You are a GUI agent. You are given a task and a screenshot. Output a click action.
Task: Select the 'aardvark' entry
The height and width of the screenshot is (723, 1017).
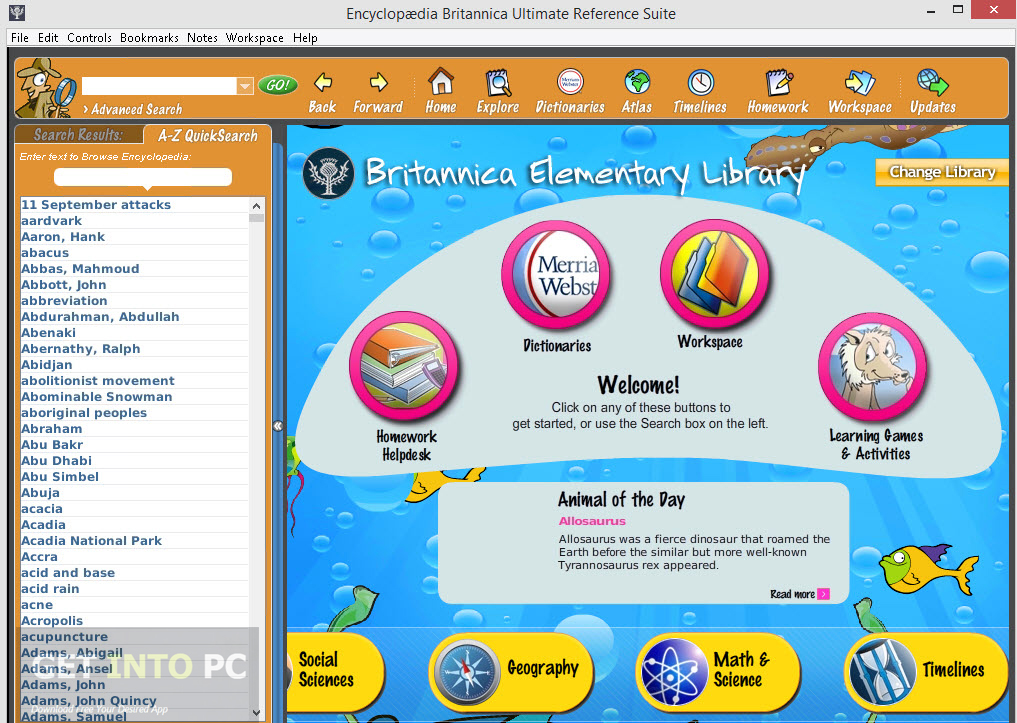tap(134, 220)
